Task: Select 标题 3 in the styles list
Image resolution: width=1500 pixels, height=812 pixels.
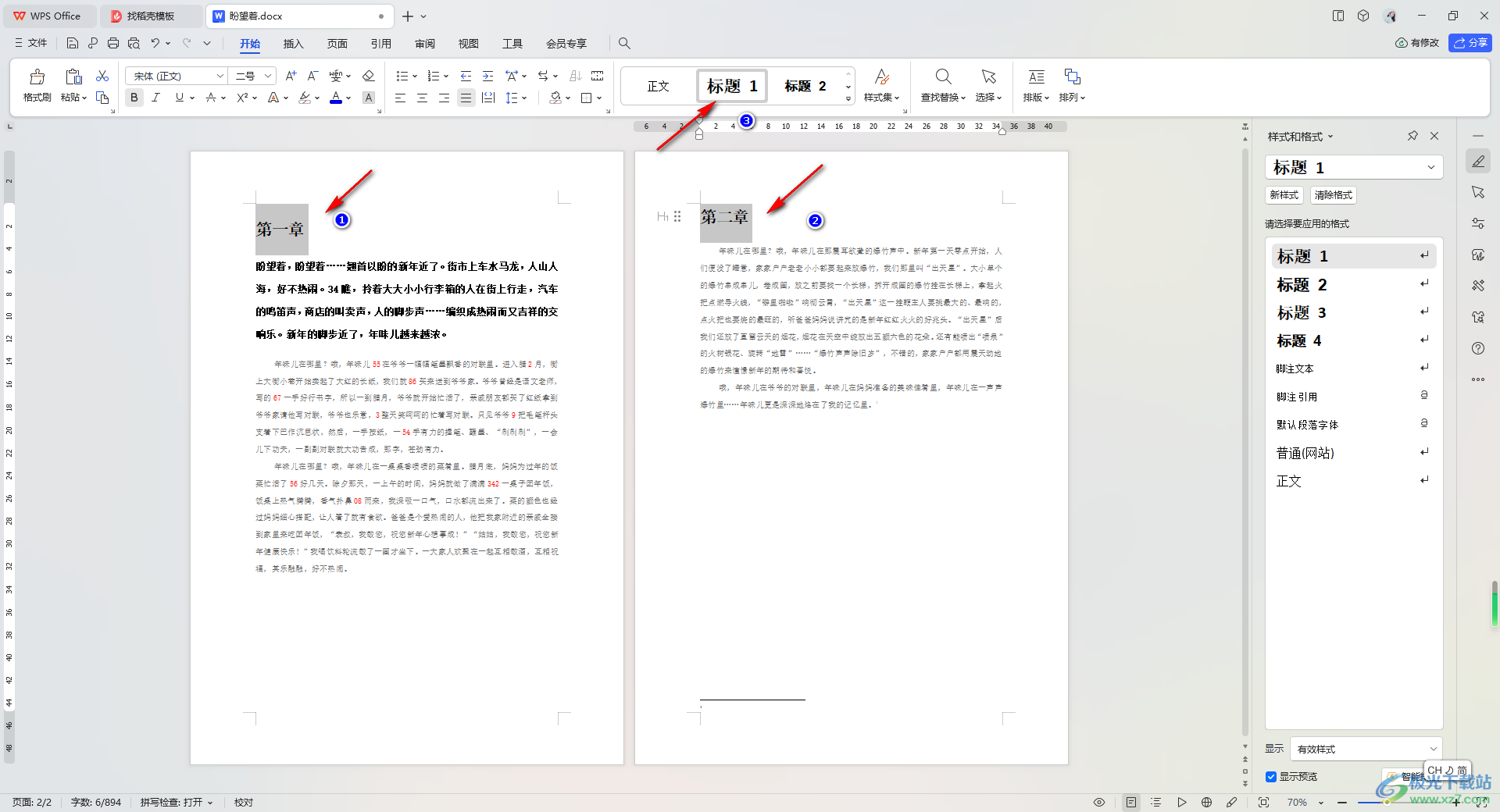Action: point(1353,312)
